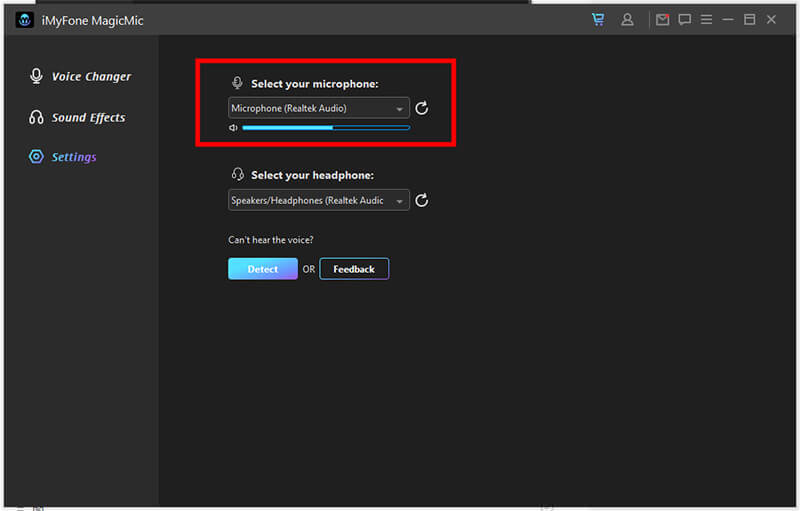
Task: Click microphone icon beside Select your microphone
Action: point(237,83)
